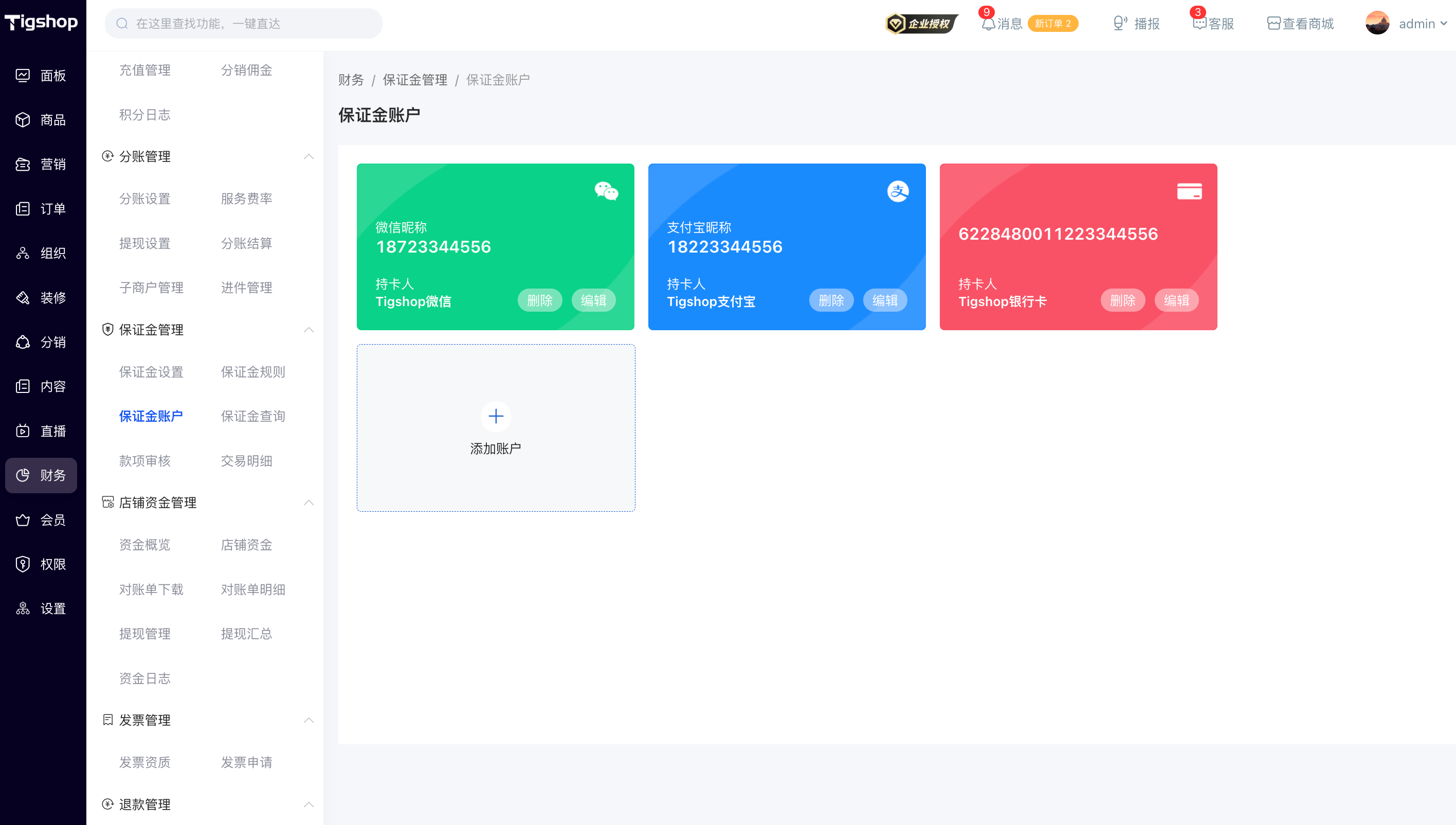The width and height of the screenshot is (1456, 825).
Task: Click the bank card icon on red card
Action: coord(1189,191)
